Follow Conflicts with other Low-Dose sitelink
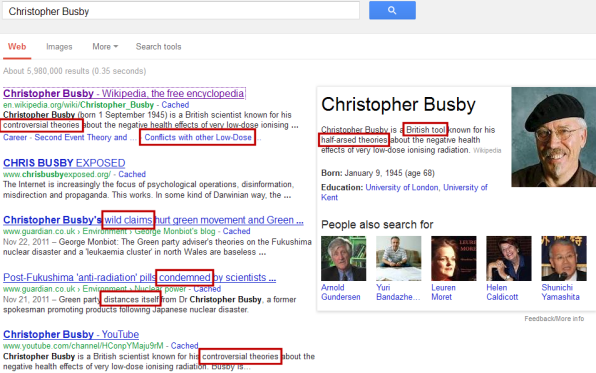Screen dimensions: 596x373 [198, 137]
